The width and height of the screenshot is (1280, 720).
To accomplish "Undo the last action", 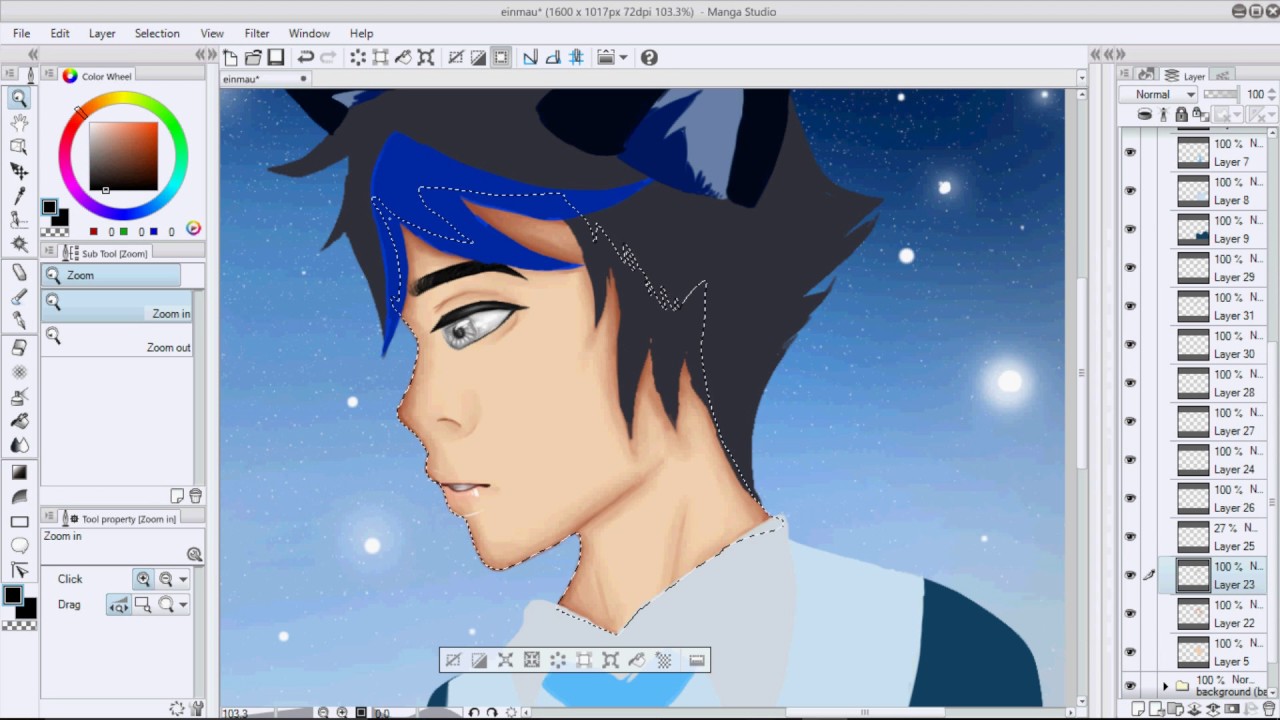I will [306, 58].
